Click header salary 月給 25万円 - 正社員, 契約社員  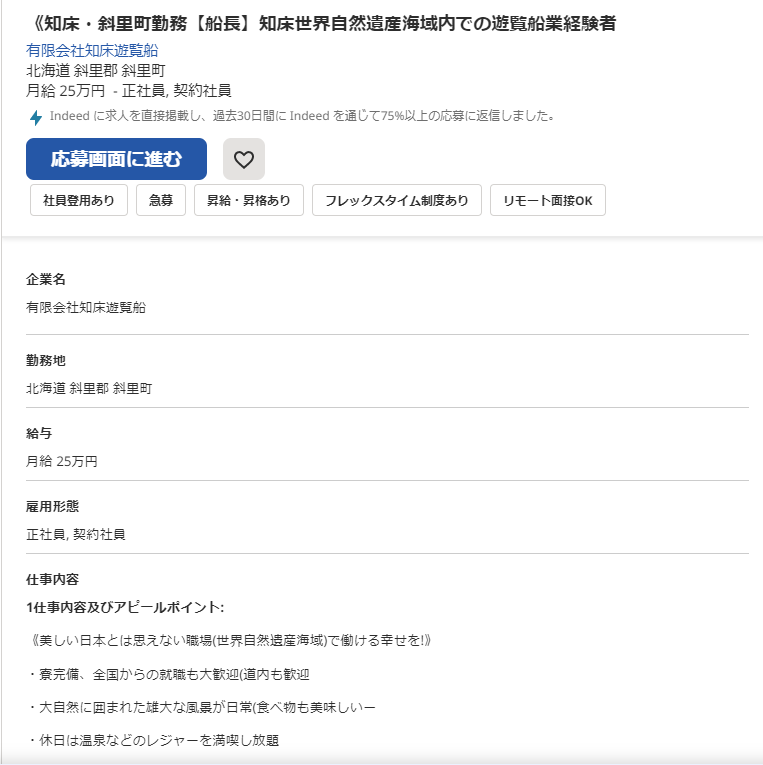point(128,91)
